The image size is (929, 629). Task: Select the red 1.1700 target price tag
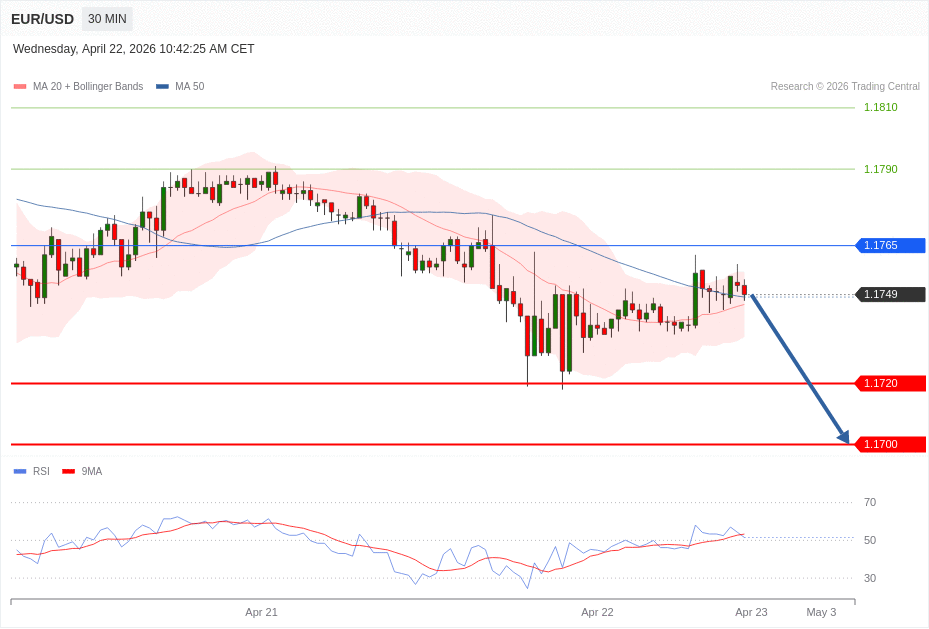pos(890,444)
